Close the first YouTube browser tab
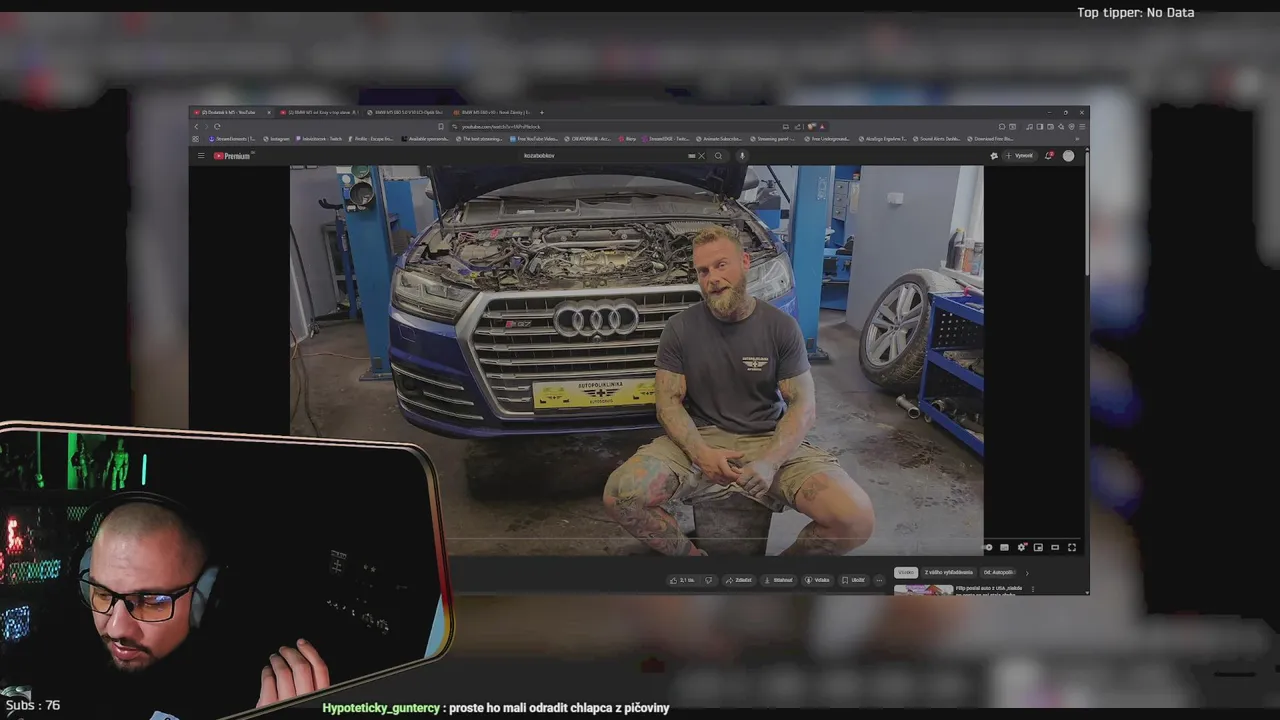 point(269,112)
